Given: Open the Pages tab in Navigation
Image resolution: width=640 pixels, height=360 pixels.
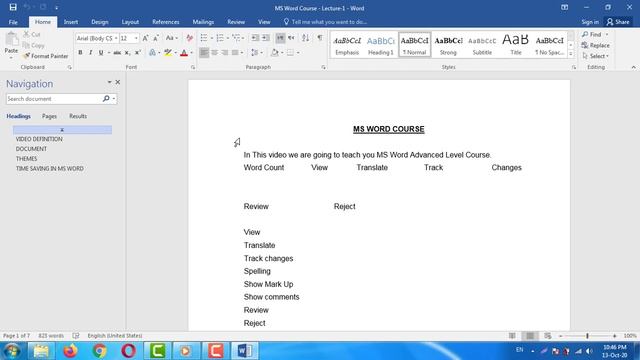Looking at the screenshot, I should click(x=49, y=116).
